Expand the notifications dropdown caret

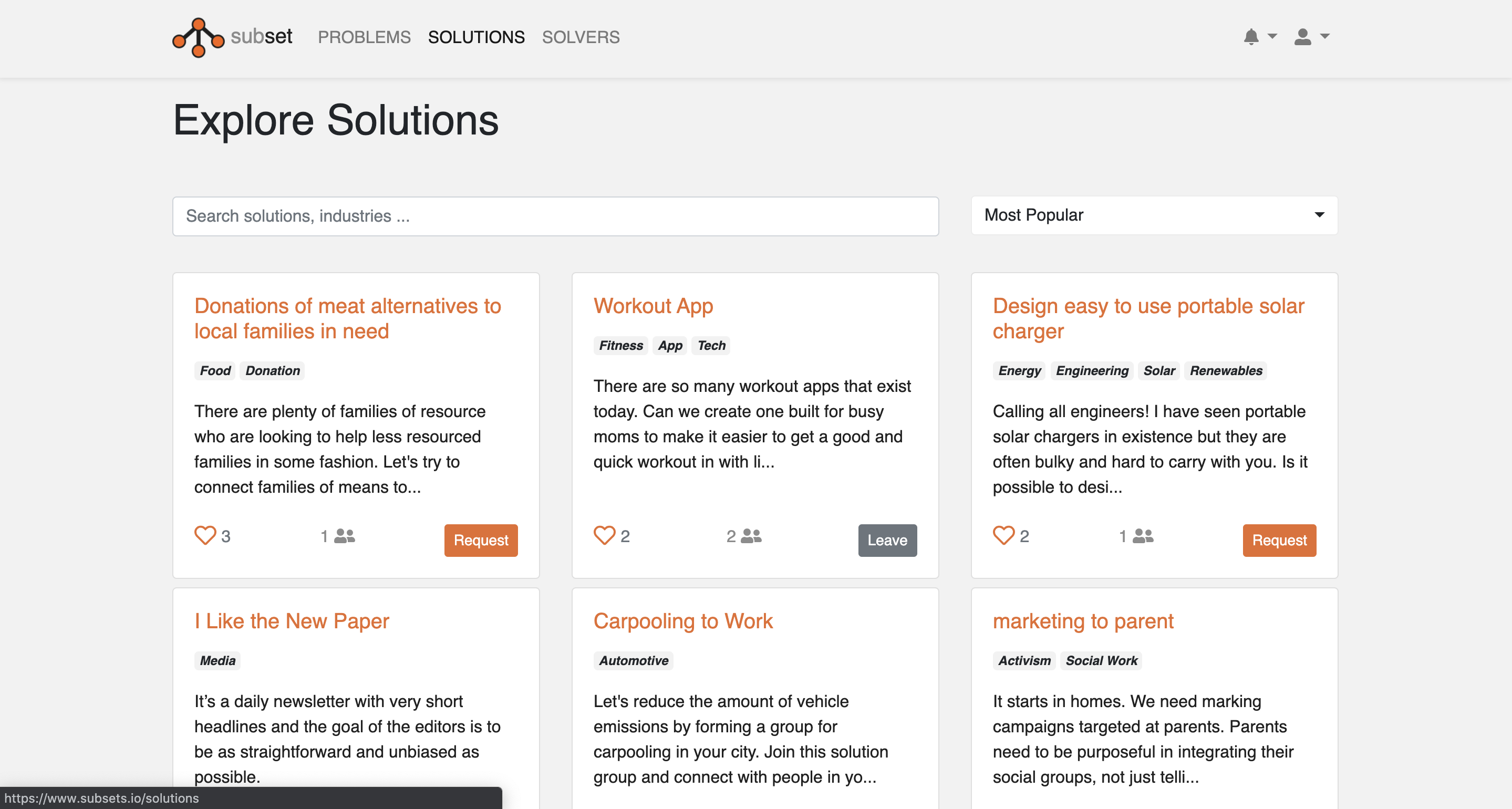1272,36
